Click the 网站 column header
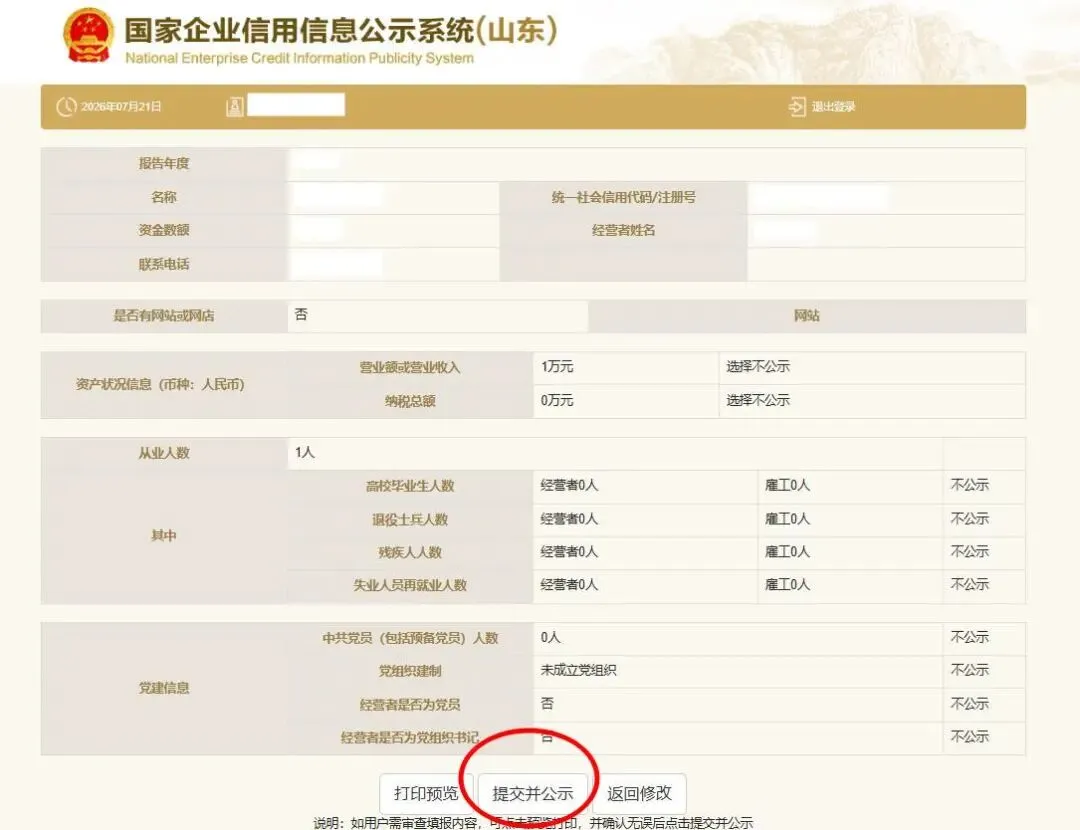This screenshot has width=1080, height=830. pos(807,315)
